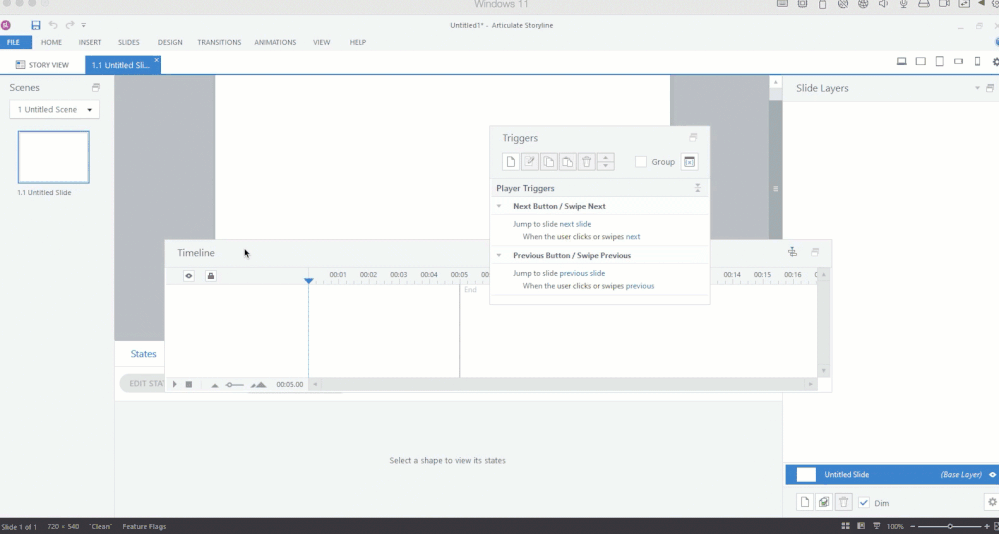Image resolution: width=999 pixels, height=534 pixels.
Task: Click the move trigger up/down stepper
Action: (x=606, y=162)
